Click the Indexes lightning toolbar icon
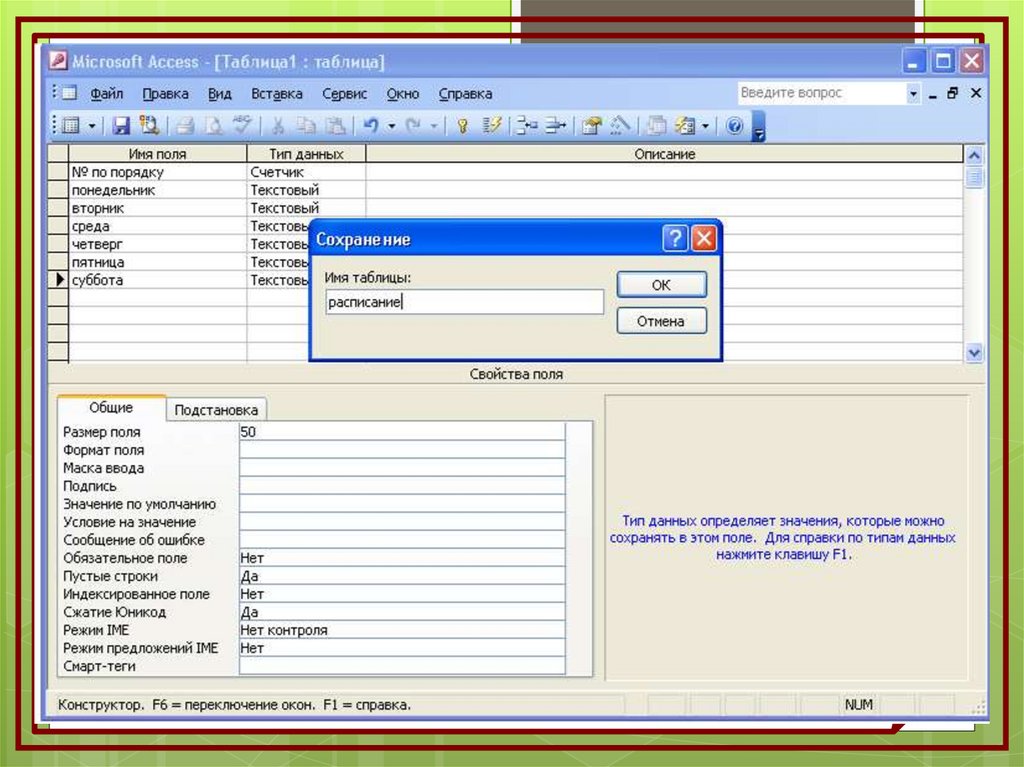 [491, 126]
